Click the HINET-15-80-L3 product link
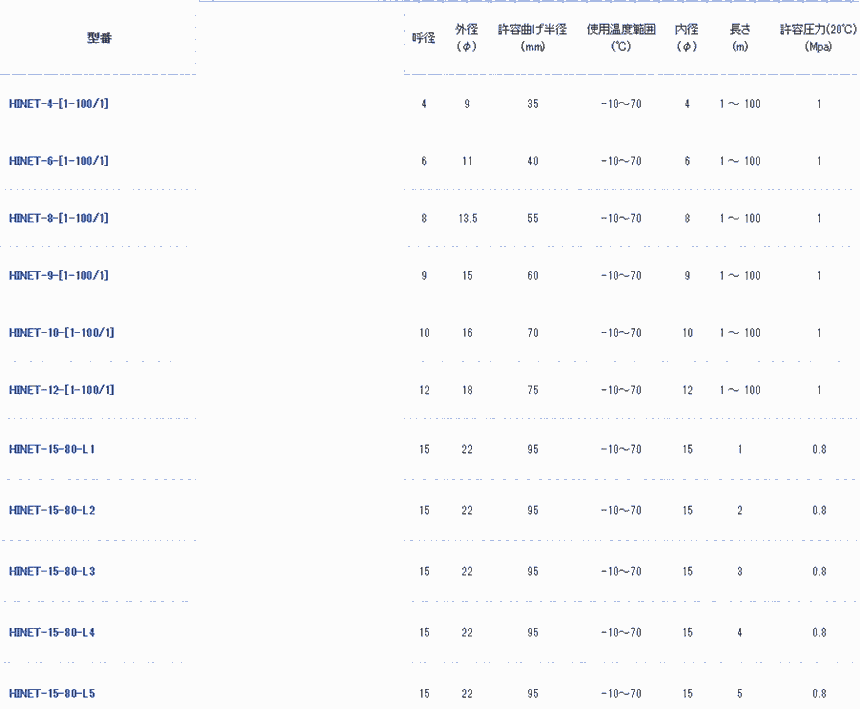Image resolution: width=860 pixels, height=709 pixels. click(x=52, y=572)
